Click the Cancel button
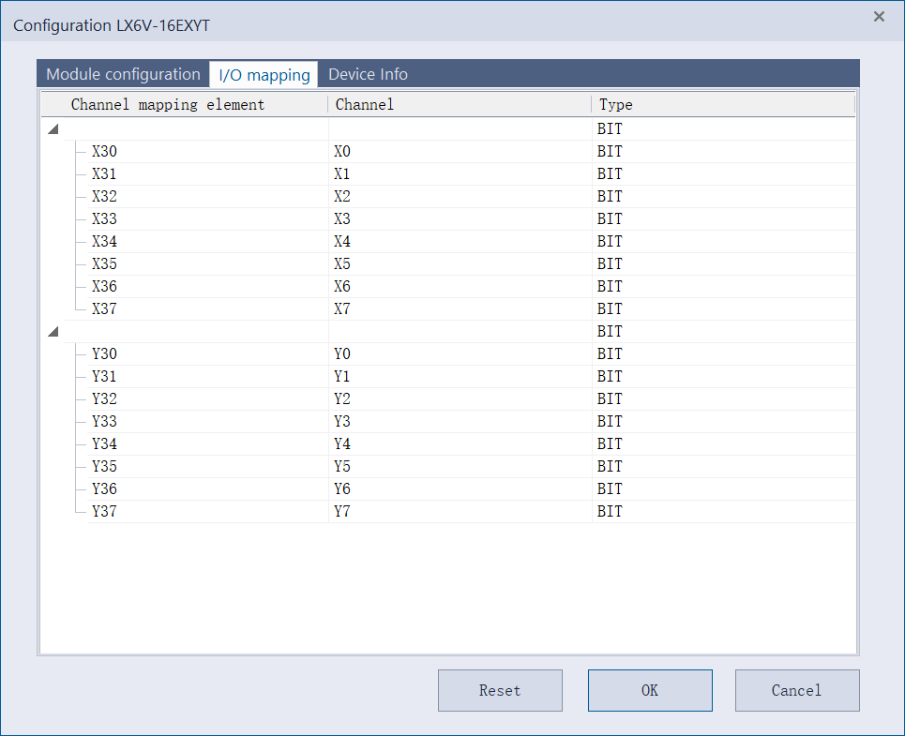The width and height of the screenshot is (905, 736). pyautogui.click(x=796, y=690)
